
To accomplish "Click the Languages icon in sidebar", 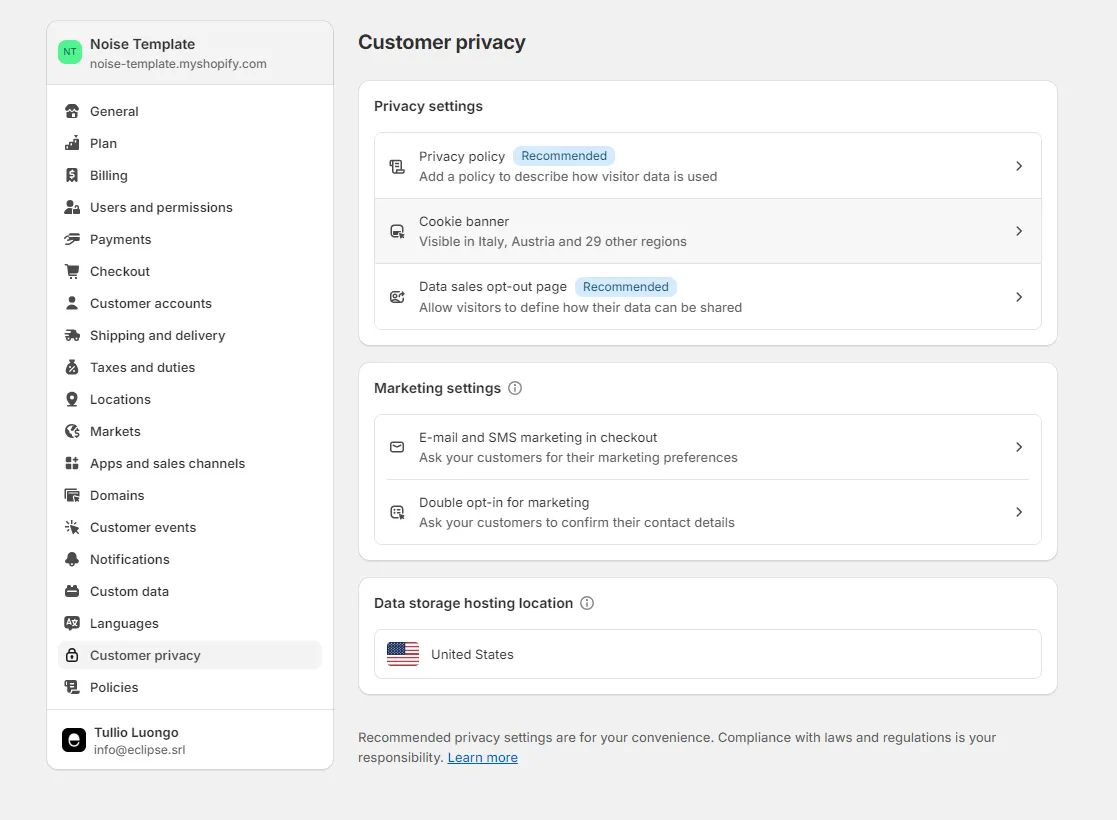I will 72,623.
